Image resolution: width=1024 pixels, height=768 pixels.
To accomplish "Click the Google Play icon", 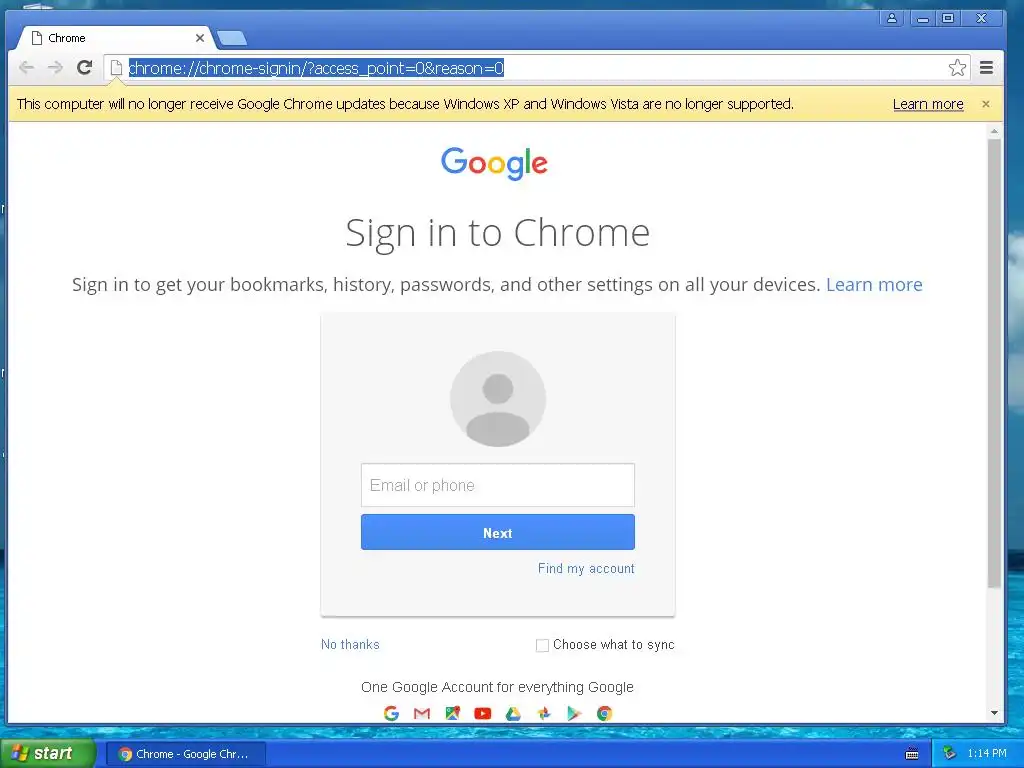I will (x=574, y=713).
